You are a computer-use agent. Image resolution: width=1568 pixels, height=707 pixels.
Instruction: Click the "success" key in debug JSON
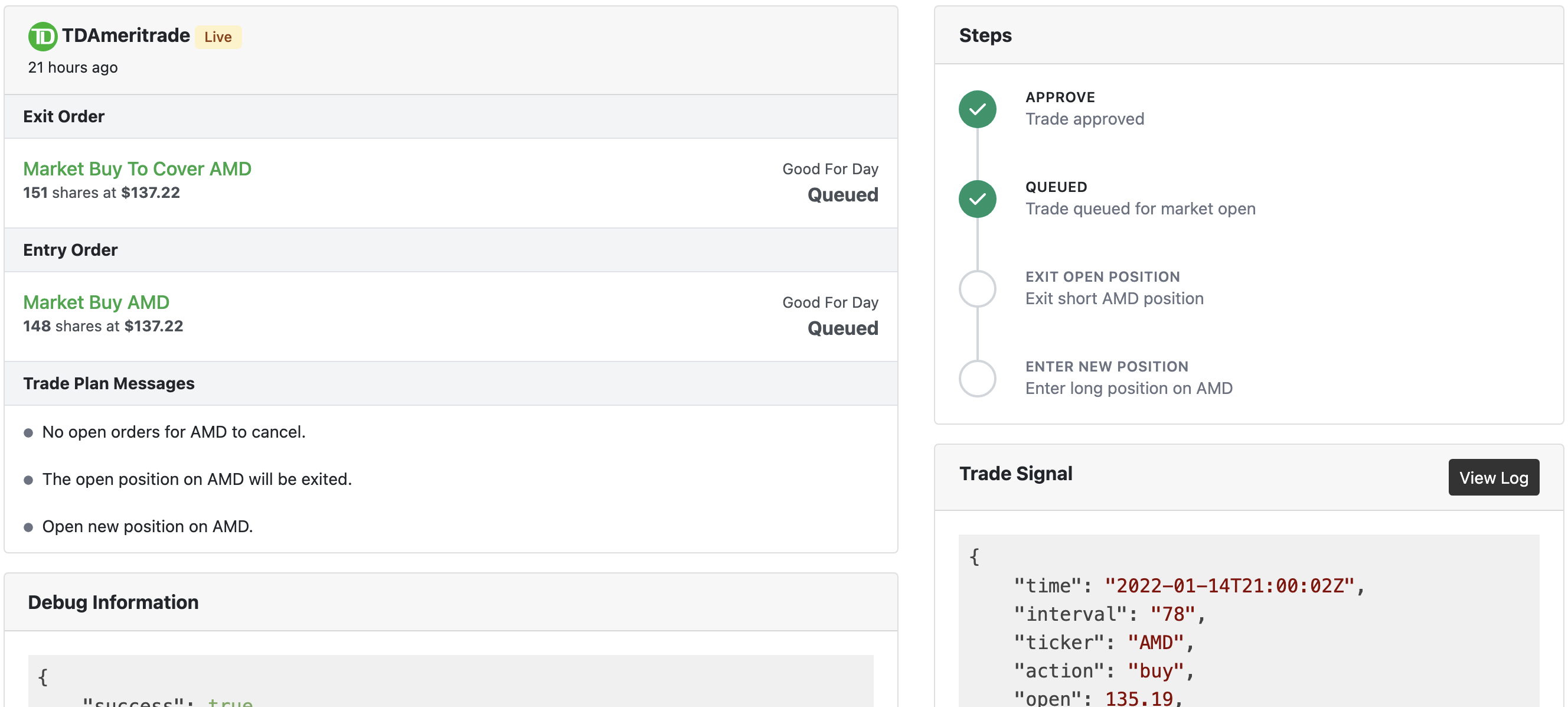(133, 702)
